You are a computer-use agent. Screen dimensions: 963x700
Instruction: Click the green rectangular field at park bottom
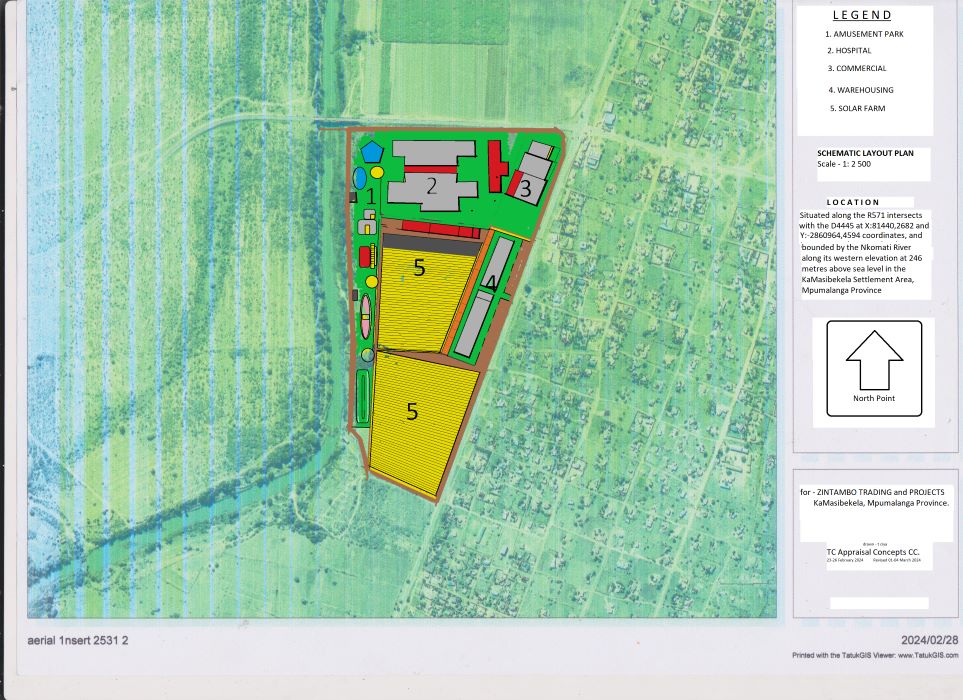click(x=363, y=396)
